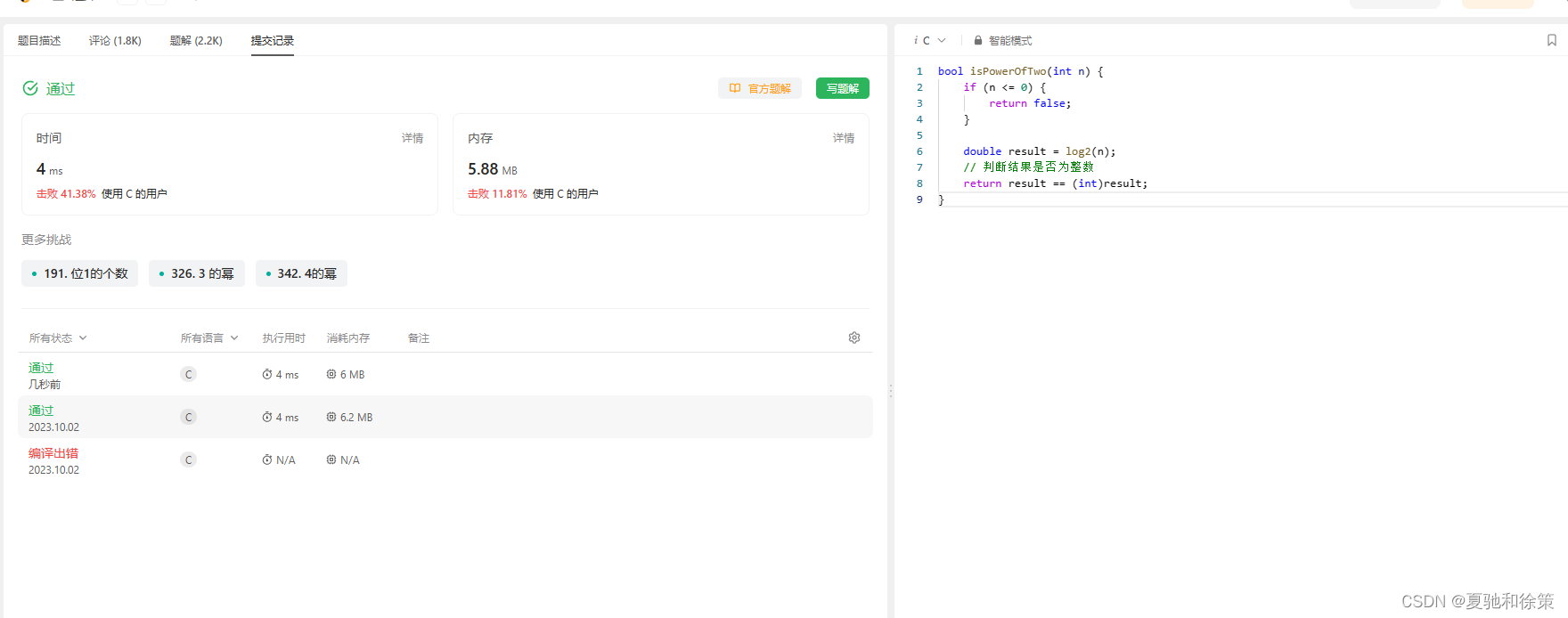
Task: Click the green check icon beside 通过 heading
Action: 30,88
